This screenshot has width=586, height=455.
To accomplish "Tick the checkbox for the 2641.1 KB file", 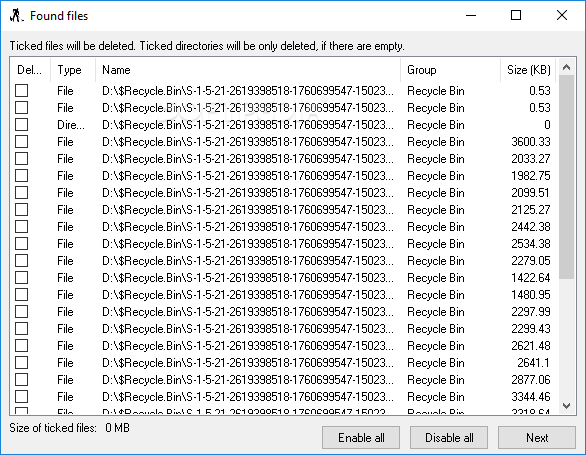I will tap(21, 363).
